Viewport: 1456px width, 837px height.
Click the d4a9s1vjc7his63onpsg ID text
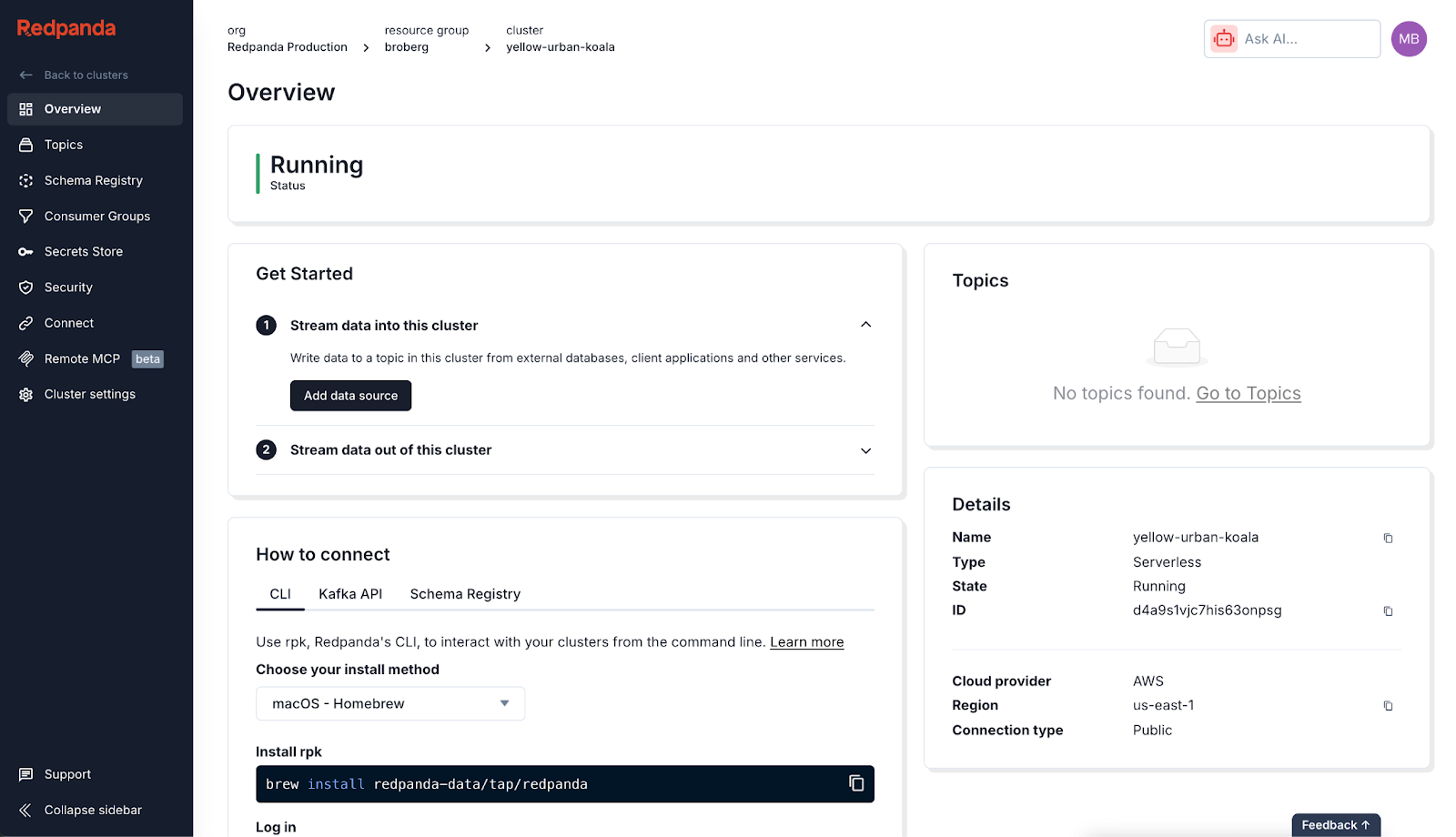1207,610
